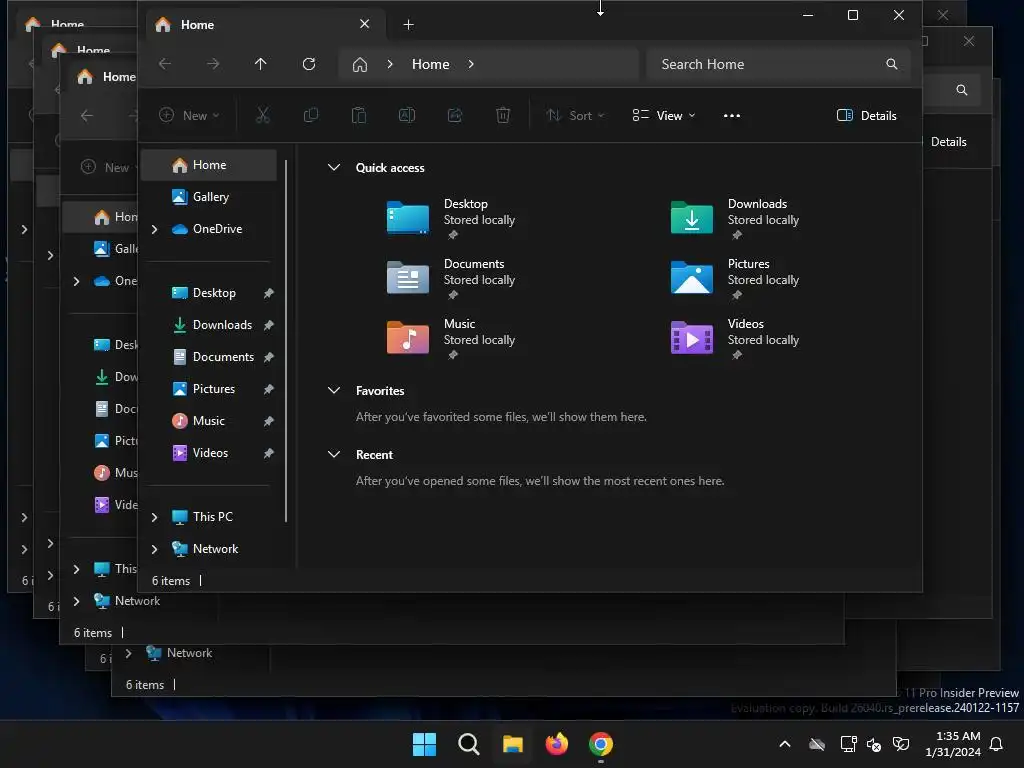Select Videos in navigation pane
Screen dimensions: 1024x768
point(209,453)
